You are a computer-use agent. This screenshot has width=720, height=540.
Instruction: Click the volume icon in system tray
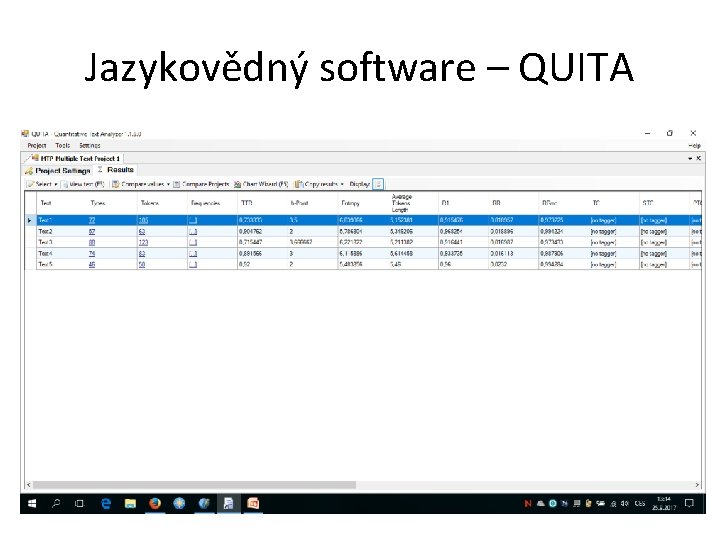coord(624,504)
